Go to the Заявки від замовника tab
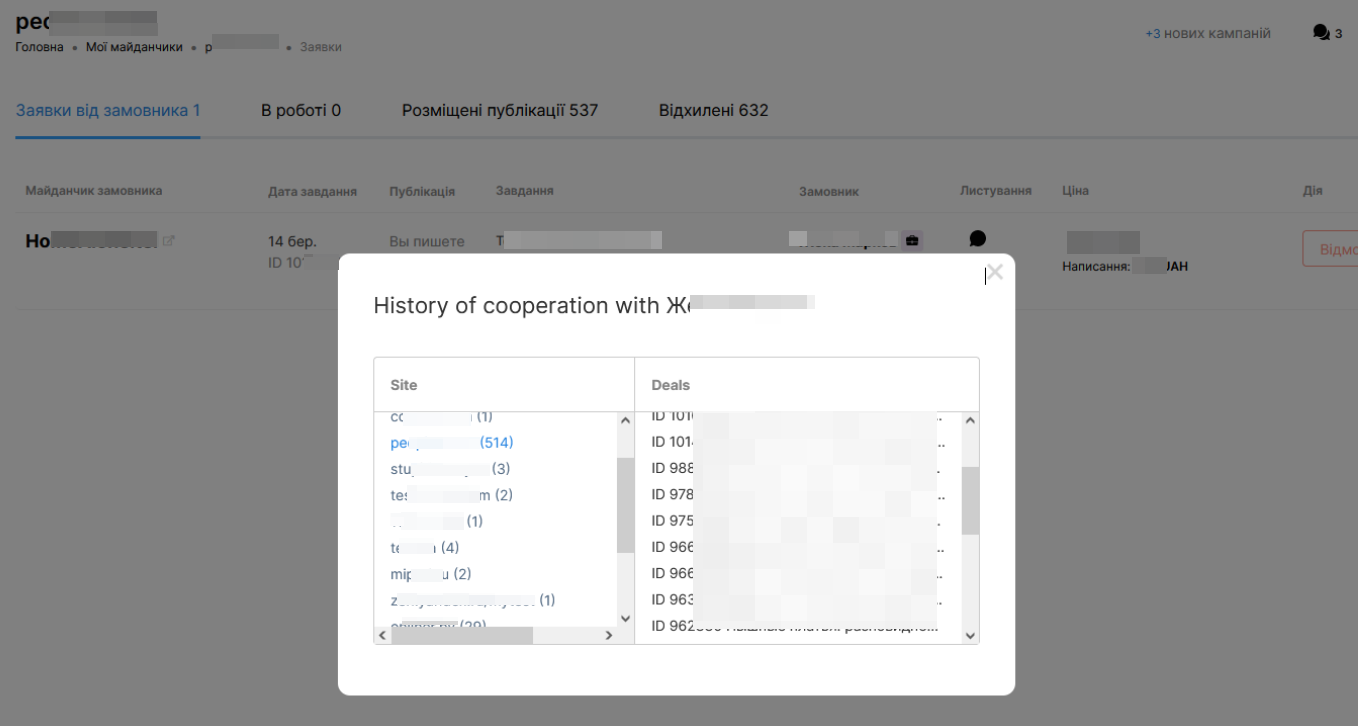Screen dimensions: 1358x726 point(108,110)
